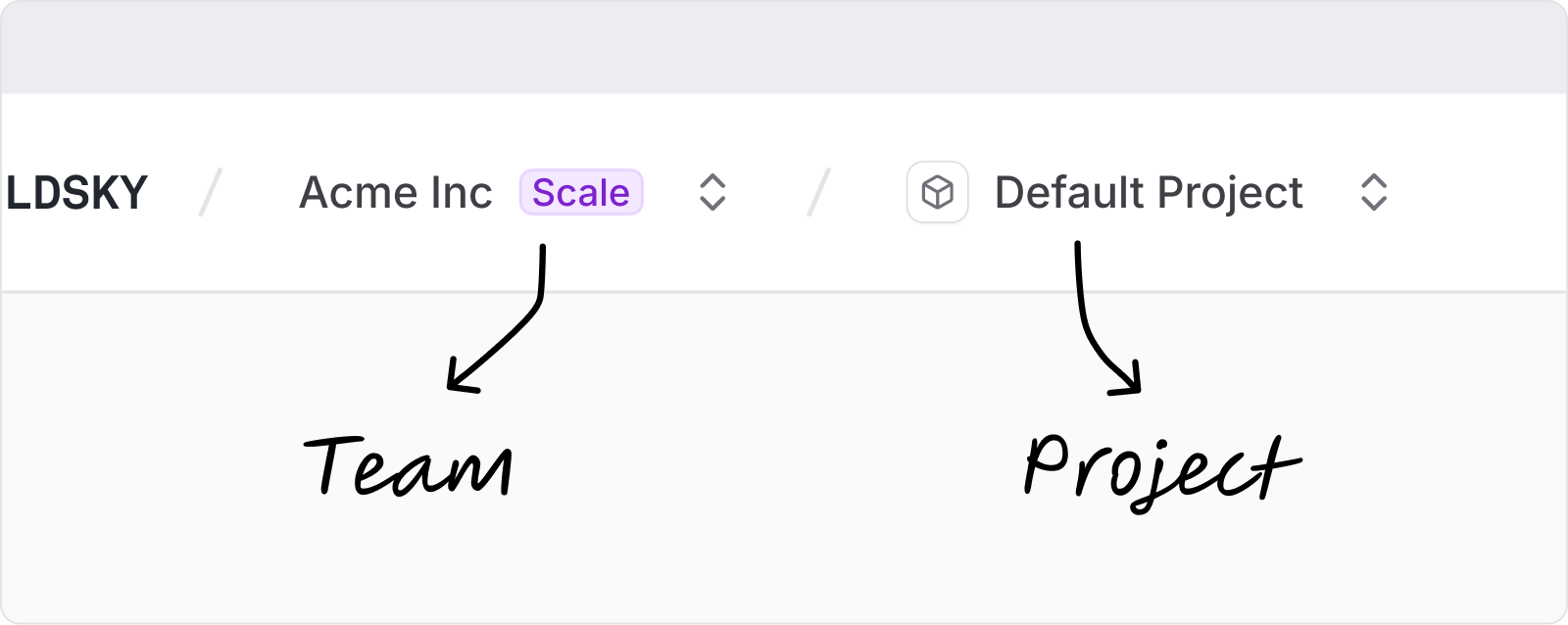This screenshot has height=625, width=1568.
Task: Click the upper arrowhead of the project switcher
Action: tap(1374, 180)
